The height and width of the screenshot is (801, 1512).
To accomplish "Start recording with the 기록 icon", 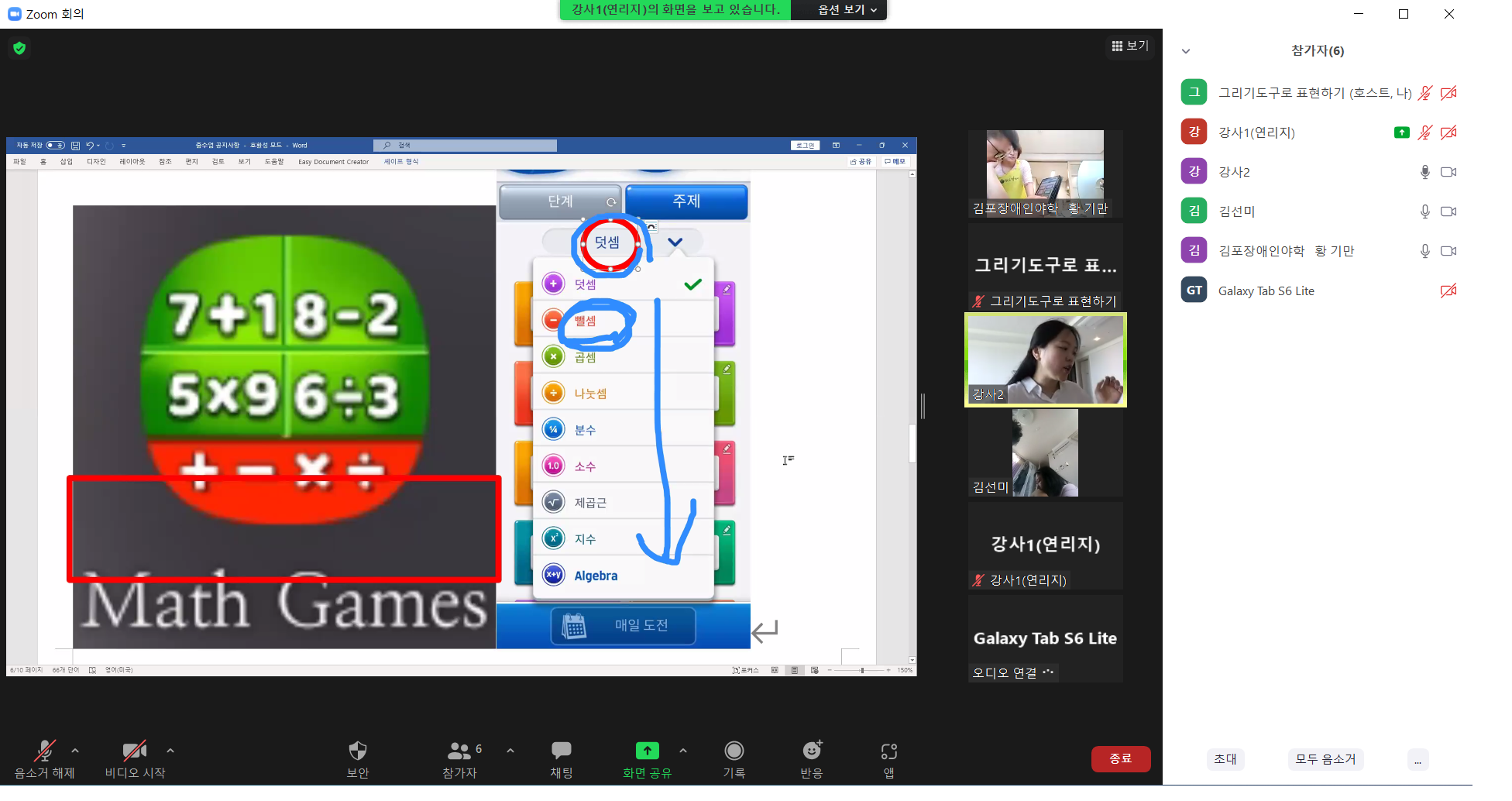I will pos(734,751).
